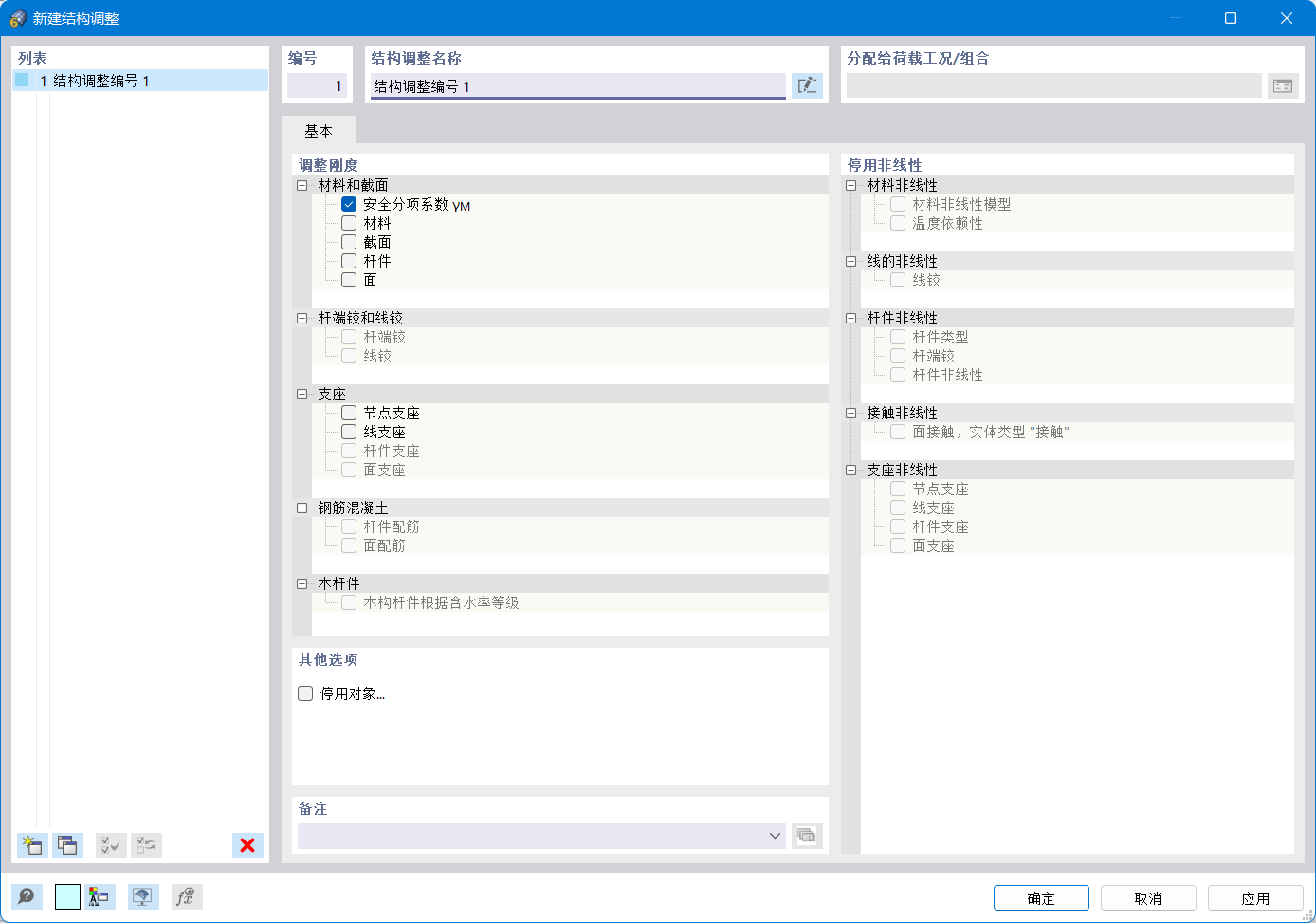Image resolution: width=1316 pixels, height=923 pixels.
Task: Enable the 截面 checkbox
Action: (x=349, y=242)
